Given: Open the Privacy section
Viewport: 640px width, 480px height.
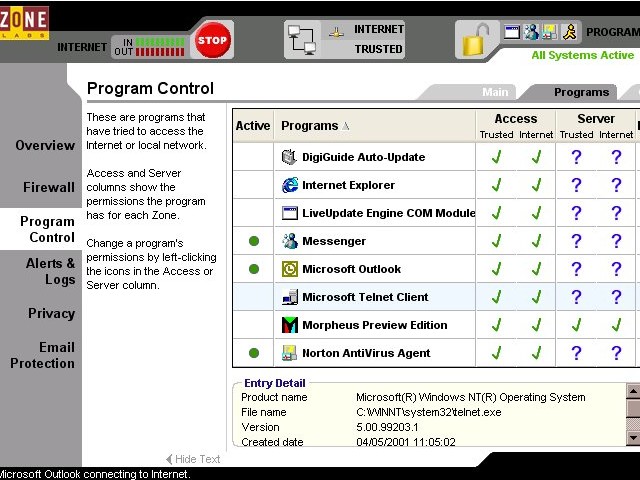Looking at the screenshot, I should [51, 313].
